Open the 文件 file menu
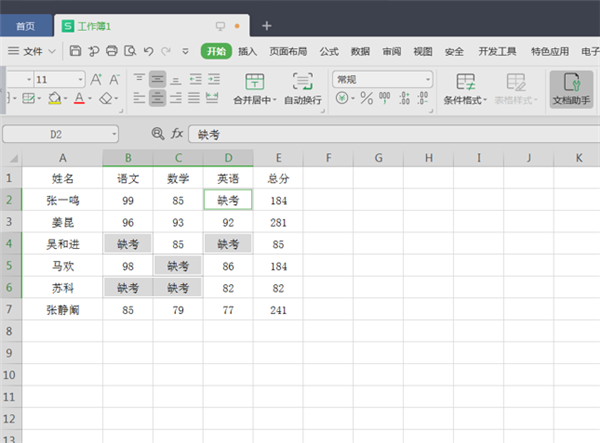Image resolution: width=600 pixels, height=443 pixels. coord(34,51)
